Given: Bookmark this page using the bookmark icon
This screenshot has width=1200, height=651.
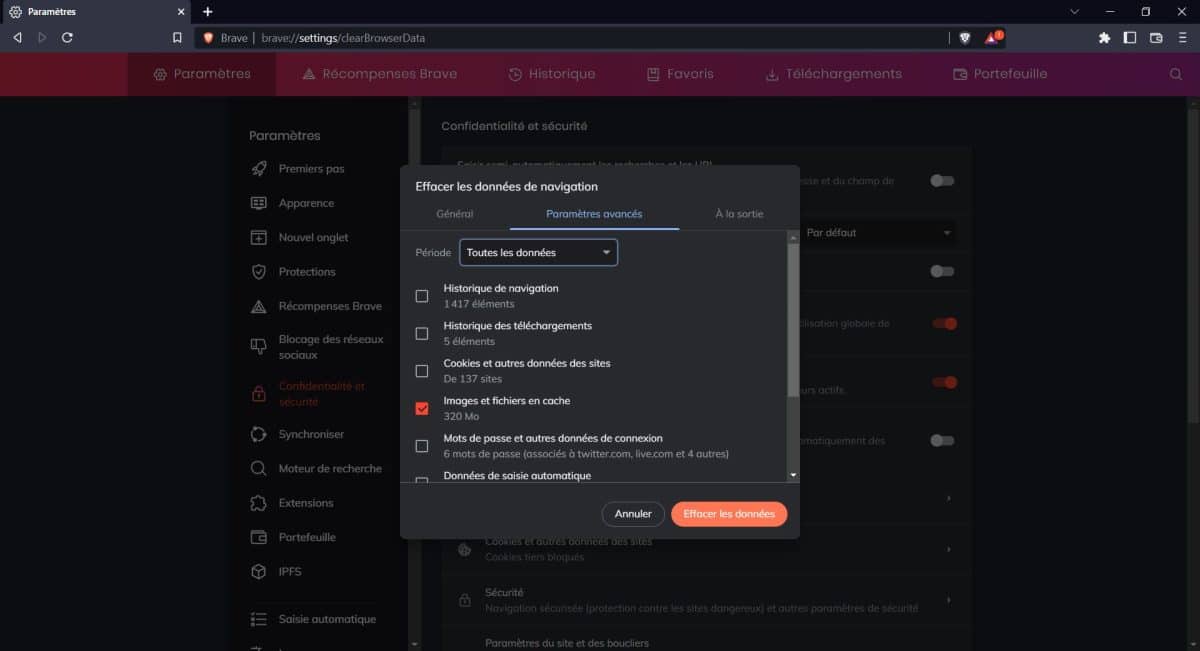Looking at the screenshot, I should click(x=177, y=38).
